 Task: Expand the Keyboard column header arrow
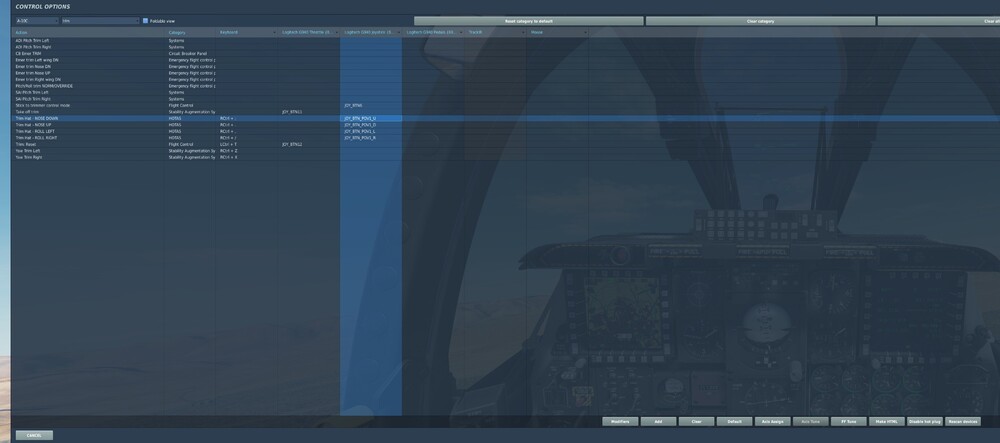[274, 32]
